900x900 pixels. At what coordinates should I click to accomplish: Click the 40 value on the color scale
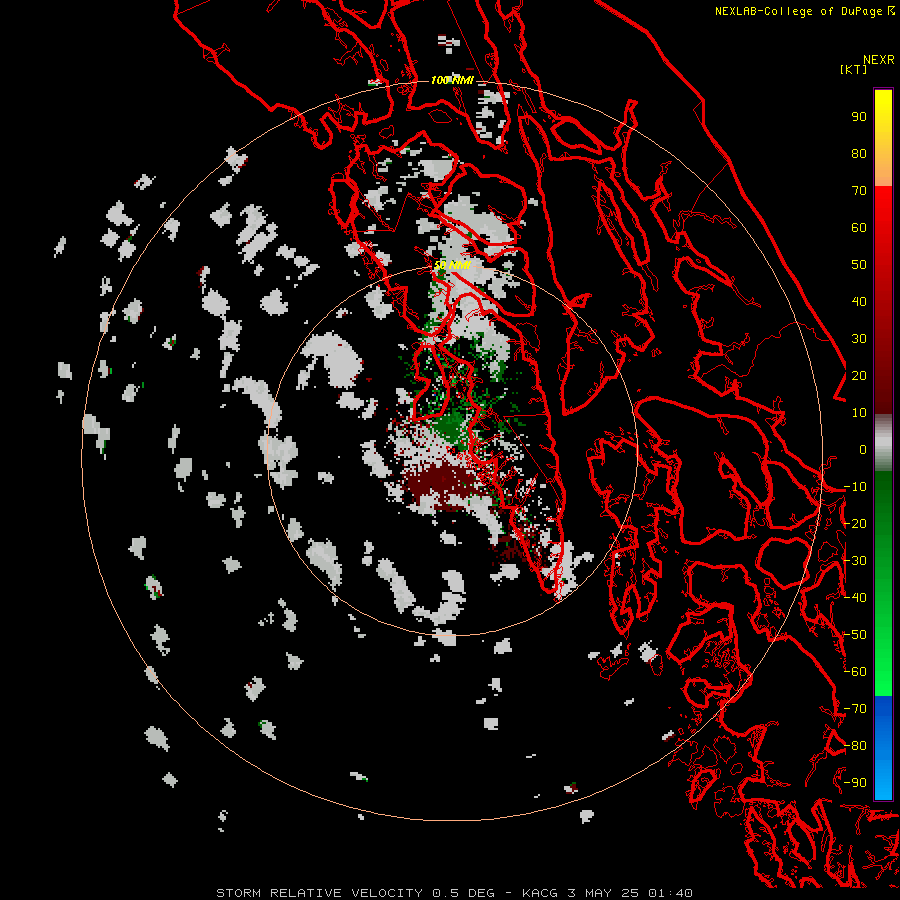[x=859, y=301]
